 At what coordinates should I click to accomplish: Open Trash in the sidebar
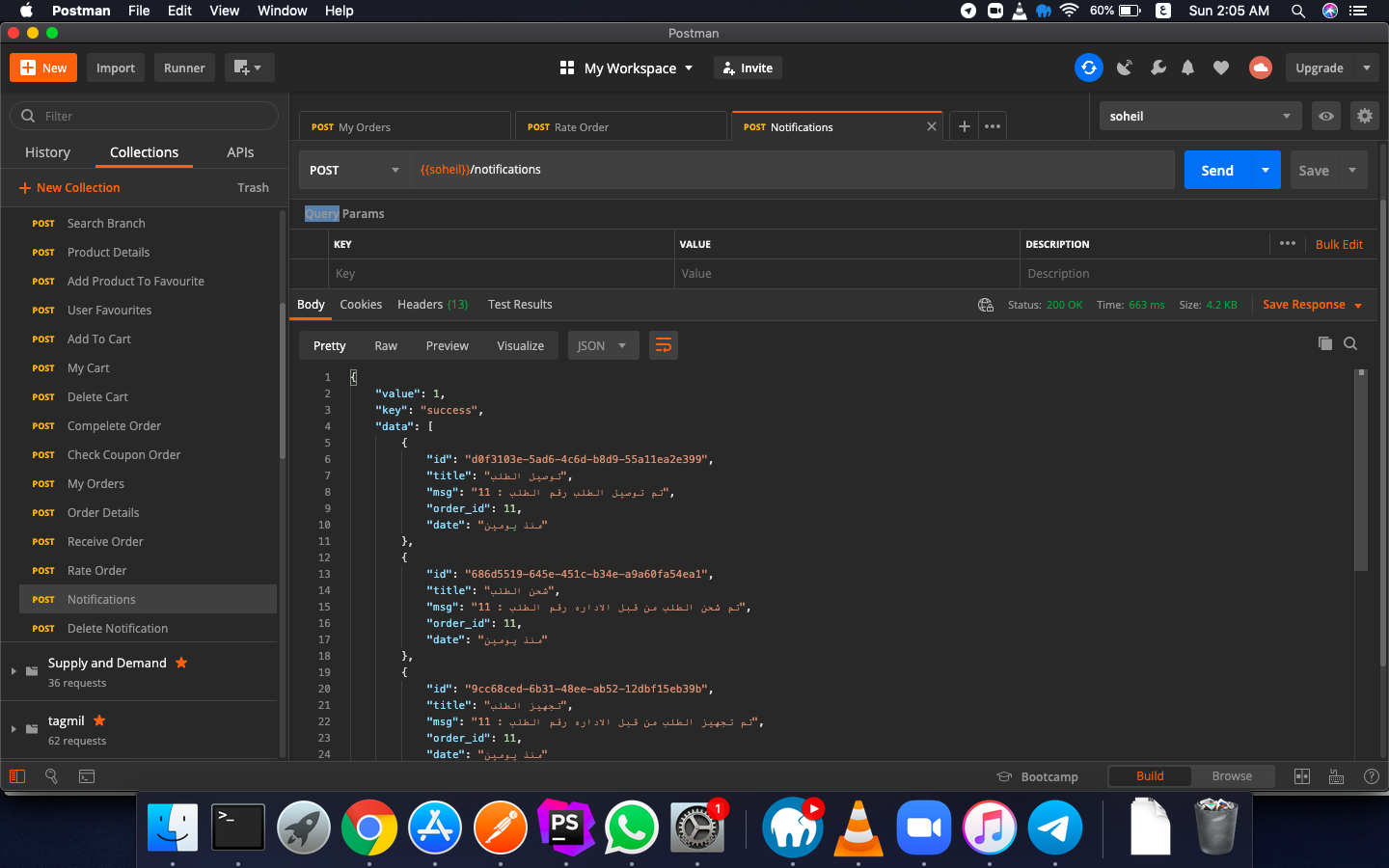(253, 187)
